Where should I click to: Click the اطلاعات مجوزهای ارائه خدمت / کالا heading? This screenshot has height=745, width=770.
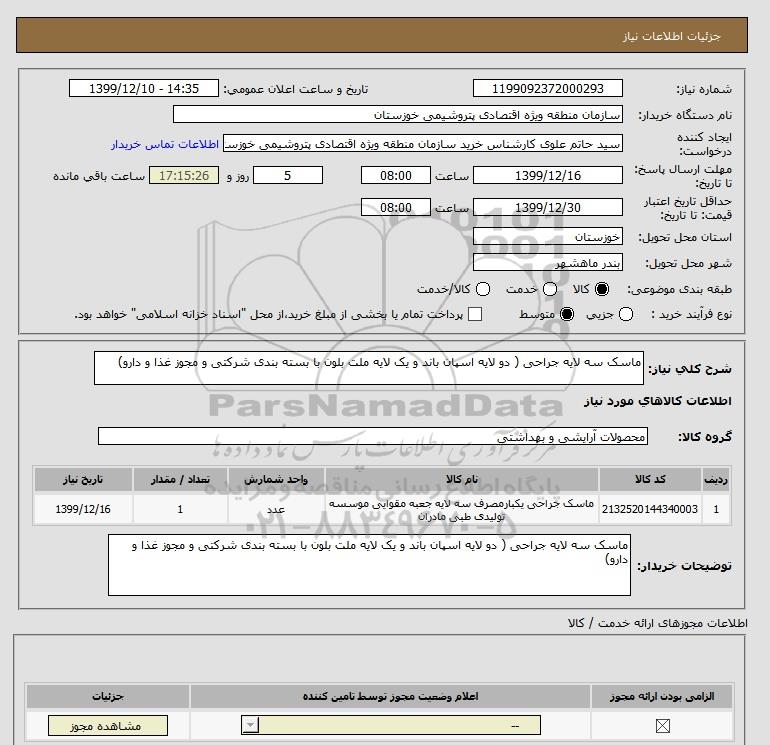(658, 623)
